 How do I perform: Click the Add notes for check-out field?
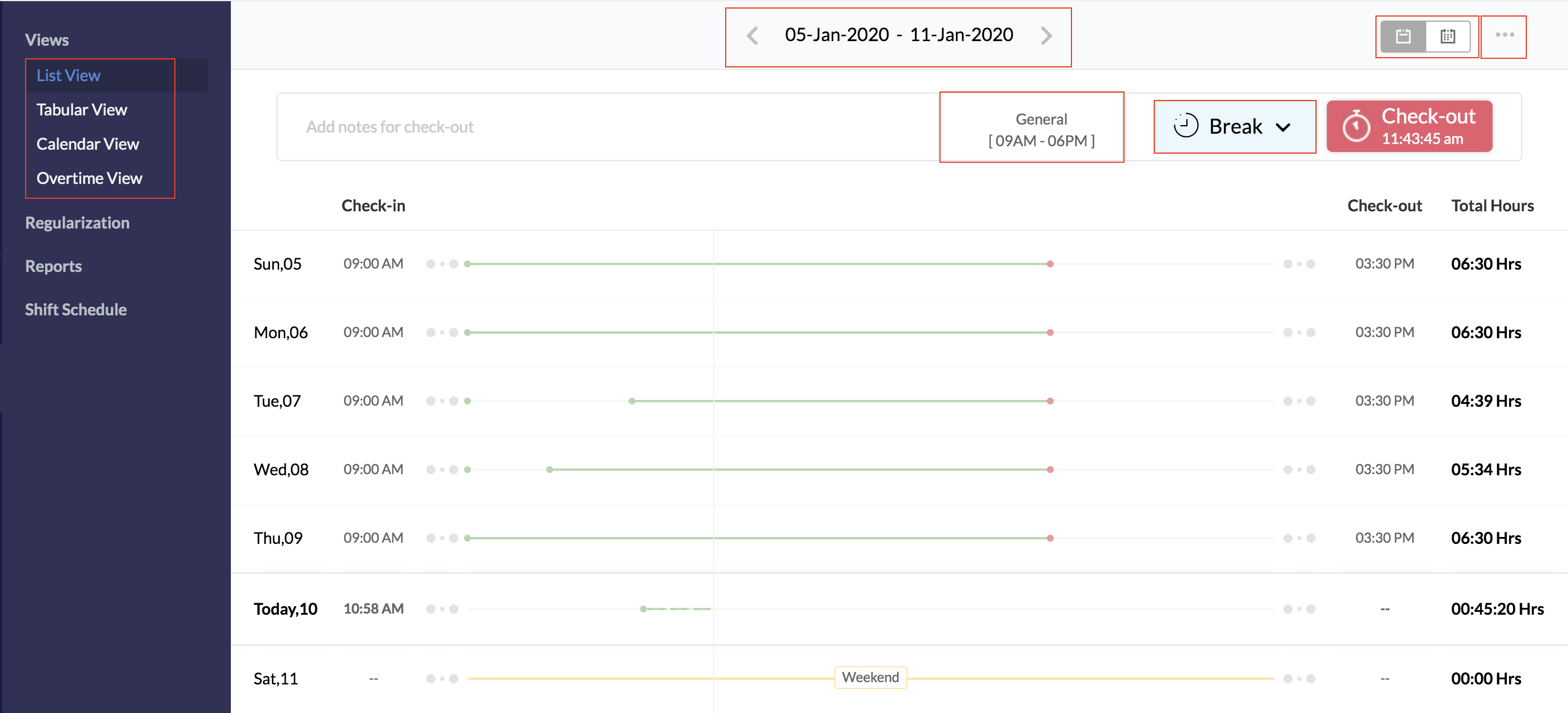390,126
